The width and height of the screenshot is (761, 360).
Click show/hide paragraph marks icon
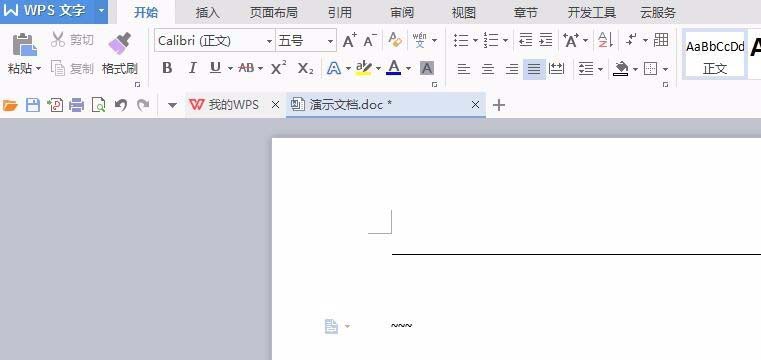point(632,40)
